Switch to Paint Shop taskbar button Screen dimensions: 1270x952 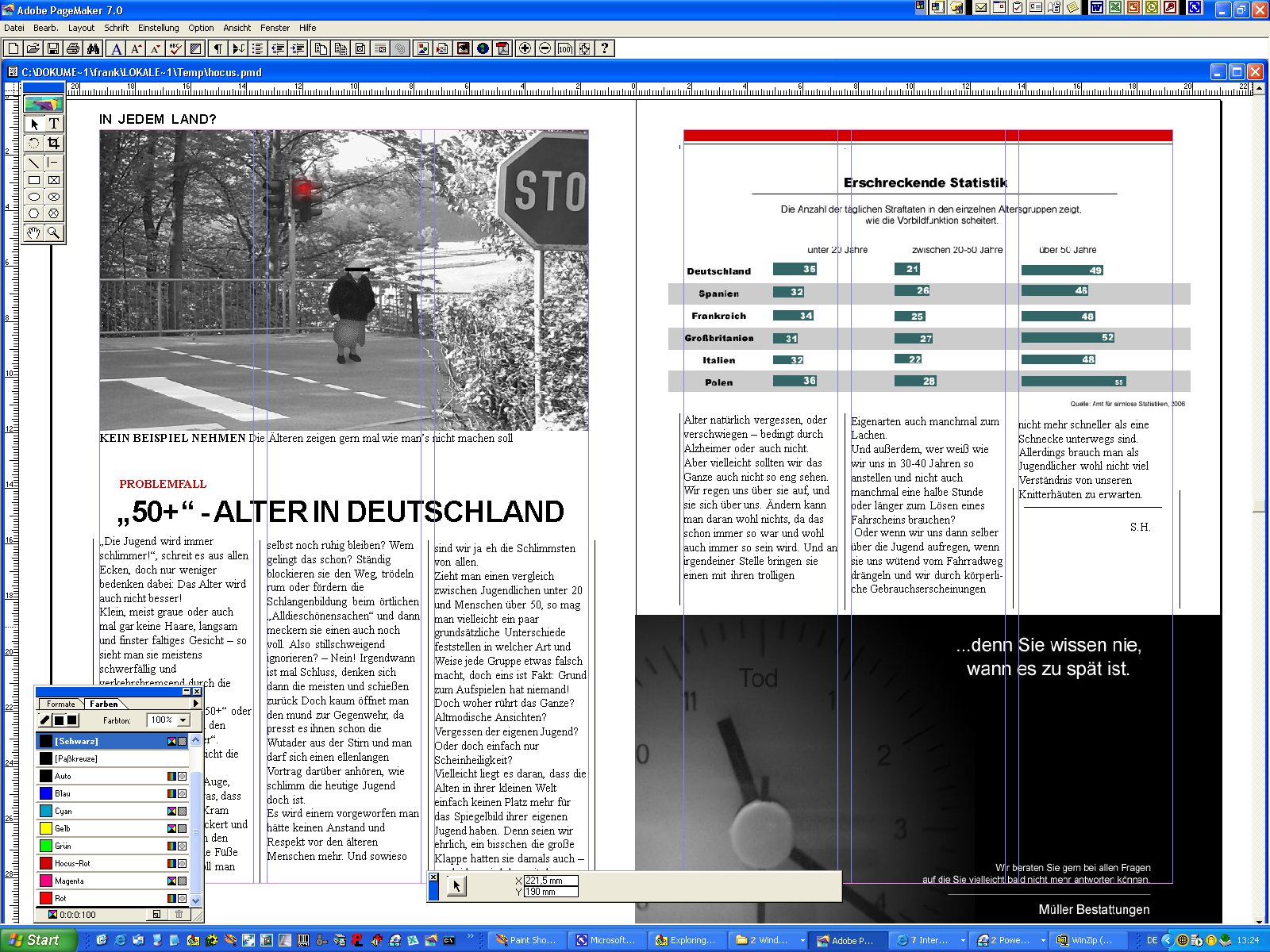point(526,940)
